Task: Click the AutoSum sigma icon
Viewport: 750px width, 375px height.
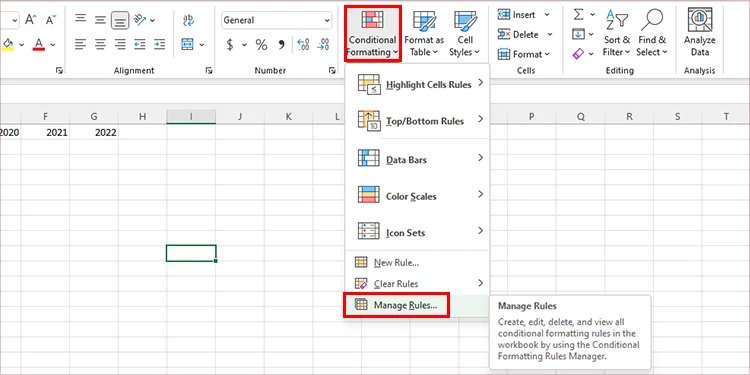Action: (579, 15)
